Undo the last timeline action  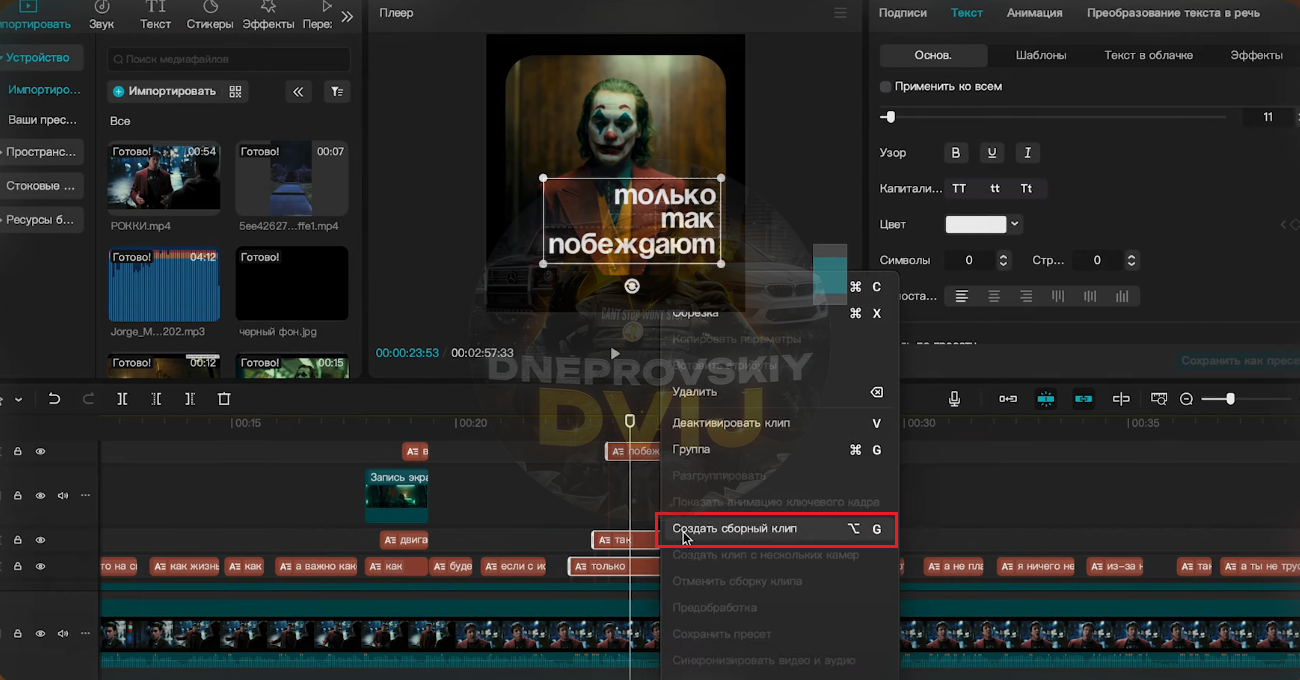point(54,399)
